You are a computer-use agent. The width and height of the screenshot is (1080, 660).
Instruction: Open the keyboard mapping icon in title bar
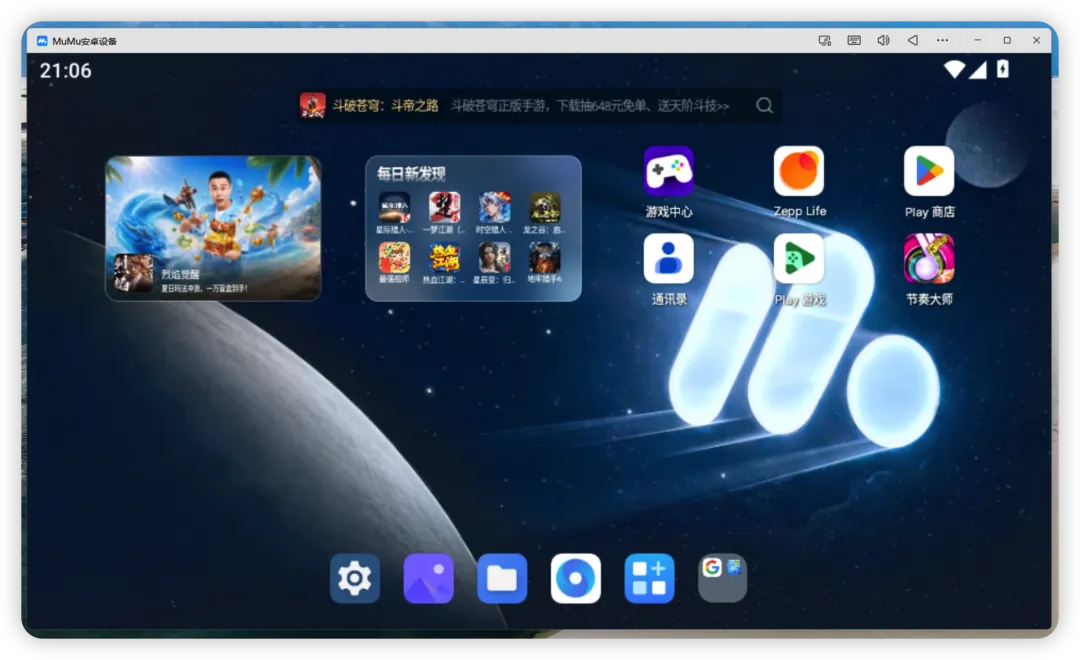[x=854, y=41]
